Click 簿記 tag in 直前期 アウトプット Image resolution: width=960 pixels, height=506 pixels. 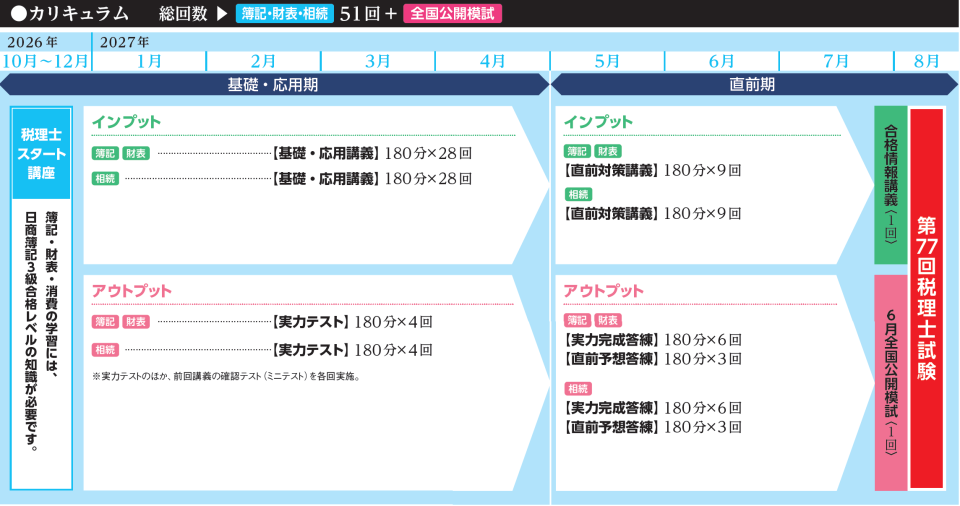click(x=577, y=320)
